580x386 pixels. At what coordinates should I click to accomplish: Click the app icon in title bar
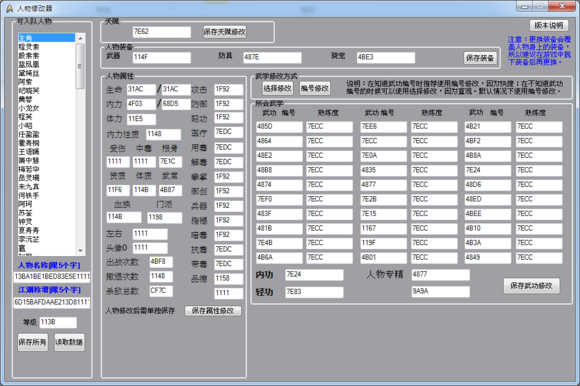(10, 8)
